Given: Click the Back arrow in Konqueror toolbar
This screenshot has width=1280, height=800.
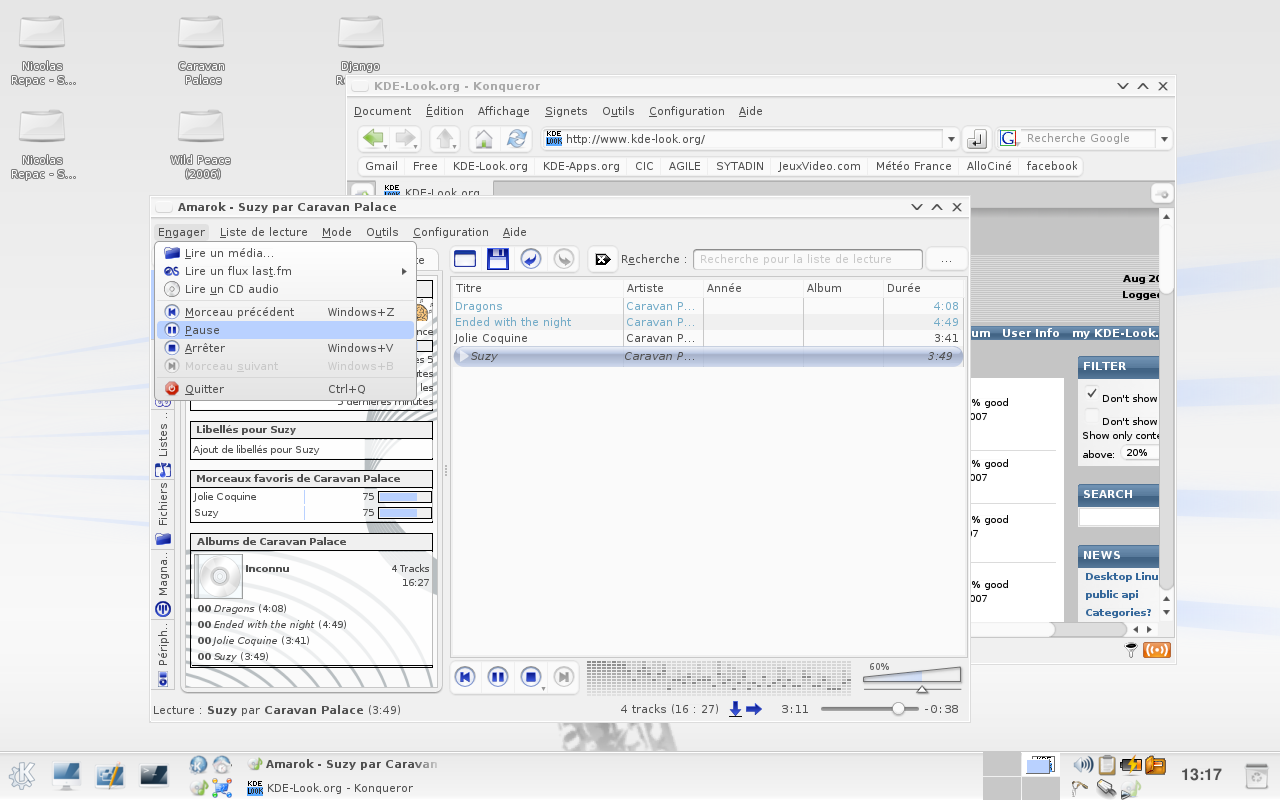Looking at the screenshot, I should point(373,138).
